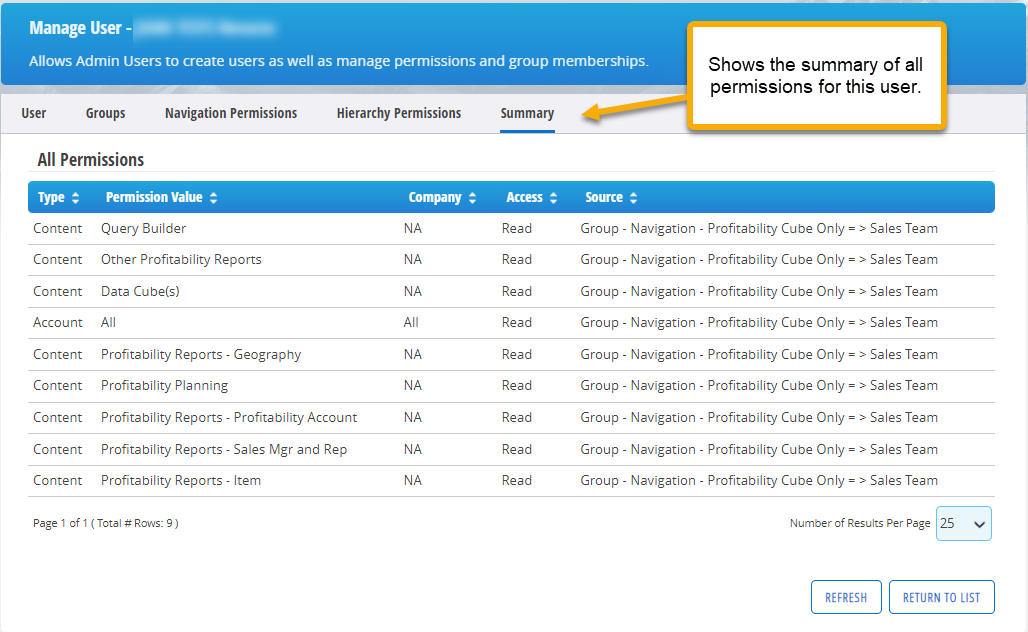The image size is (1028, 632).
Task: Click the Permission Value header label
Action: click(x=154, y=197)
